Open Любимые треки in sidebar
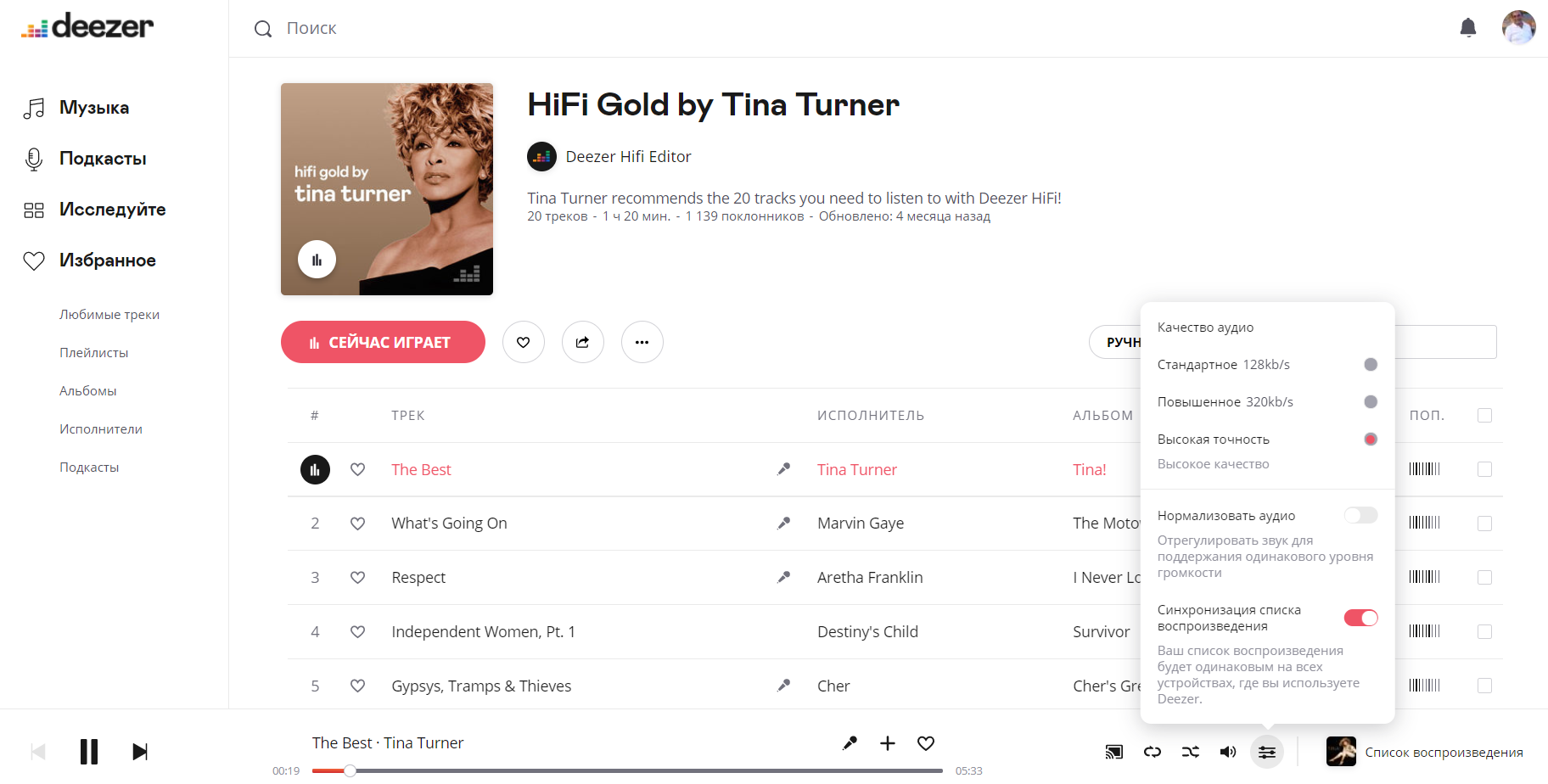1548x784 pixels. coord(109,314)
